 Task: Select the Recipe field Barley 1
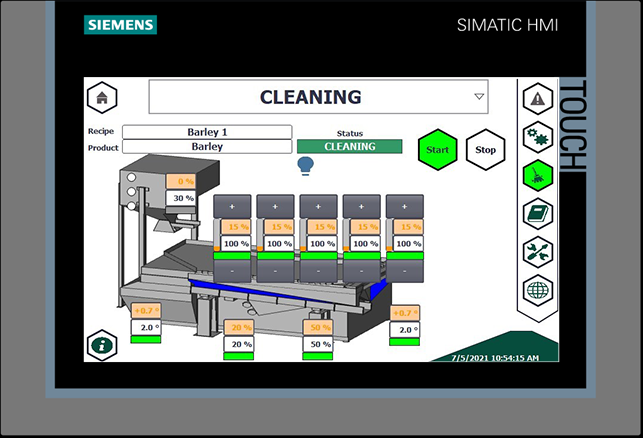pyautogui.click(x=207, y=132)
